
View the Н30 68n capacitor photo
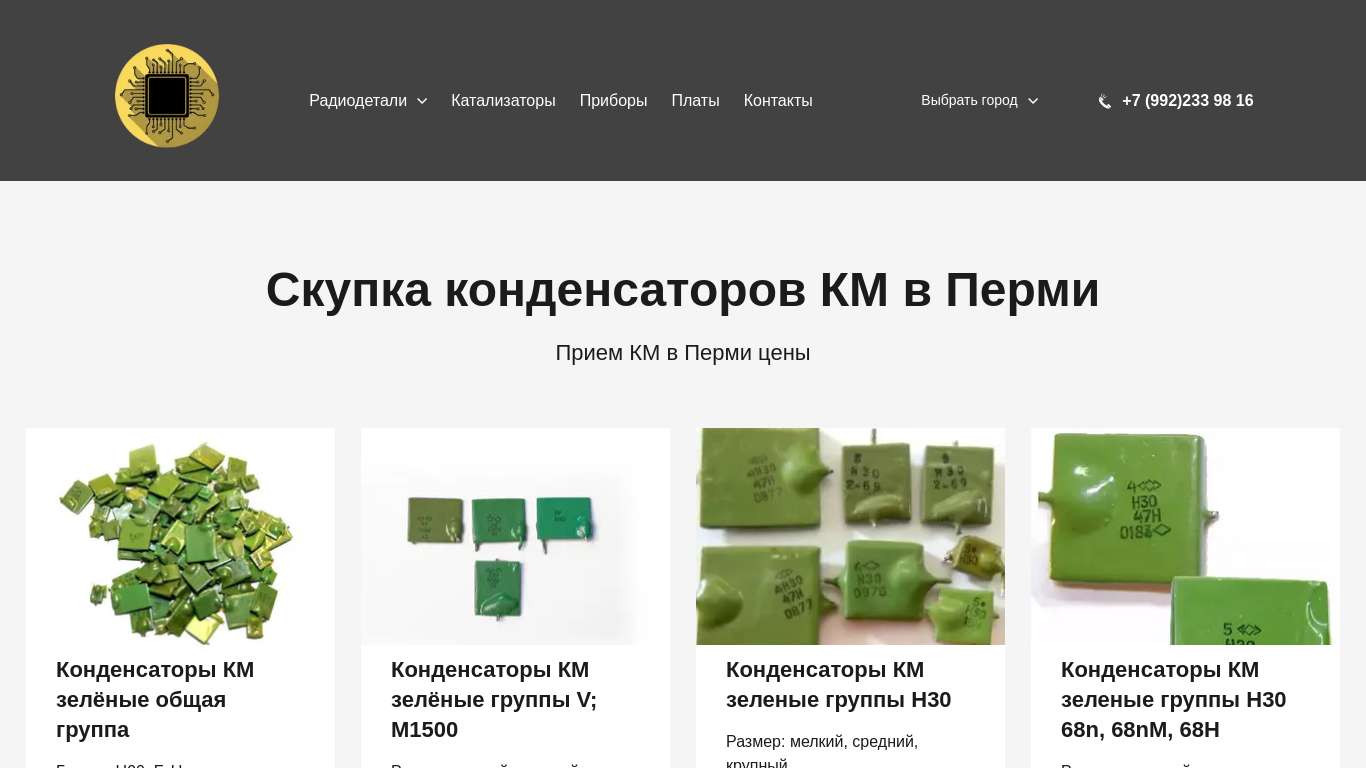pos(1185,537)
